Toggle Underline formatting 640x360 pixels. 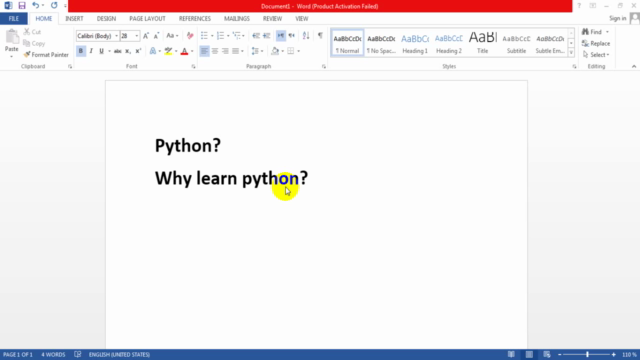101,51
